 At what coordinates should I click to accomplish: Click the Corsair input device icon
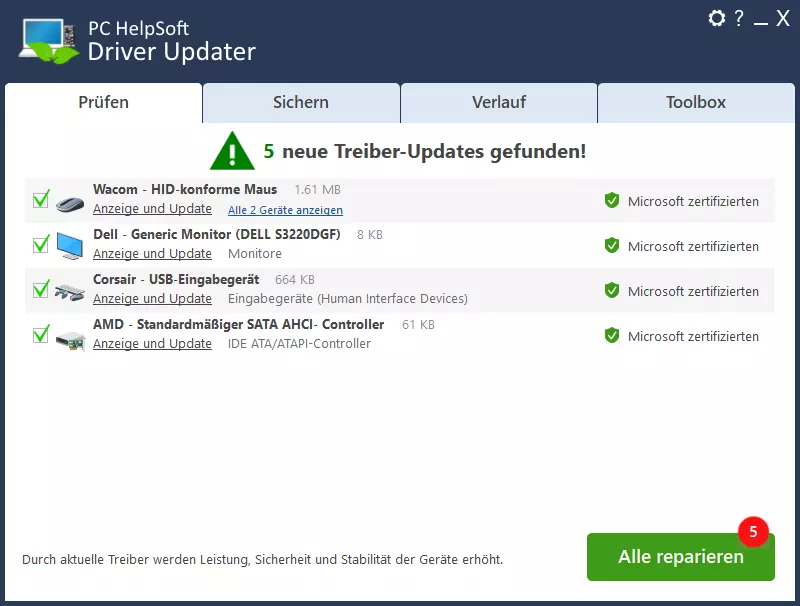pyautogui.click(x=70, y=292)
